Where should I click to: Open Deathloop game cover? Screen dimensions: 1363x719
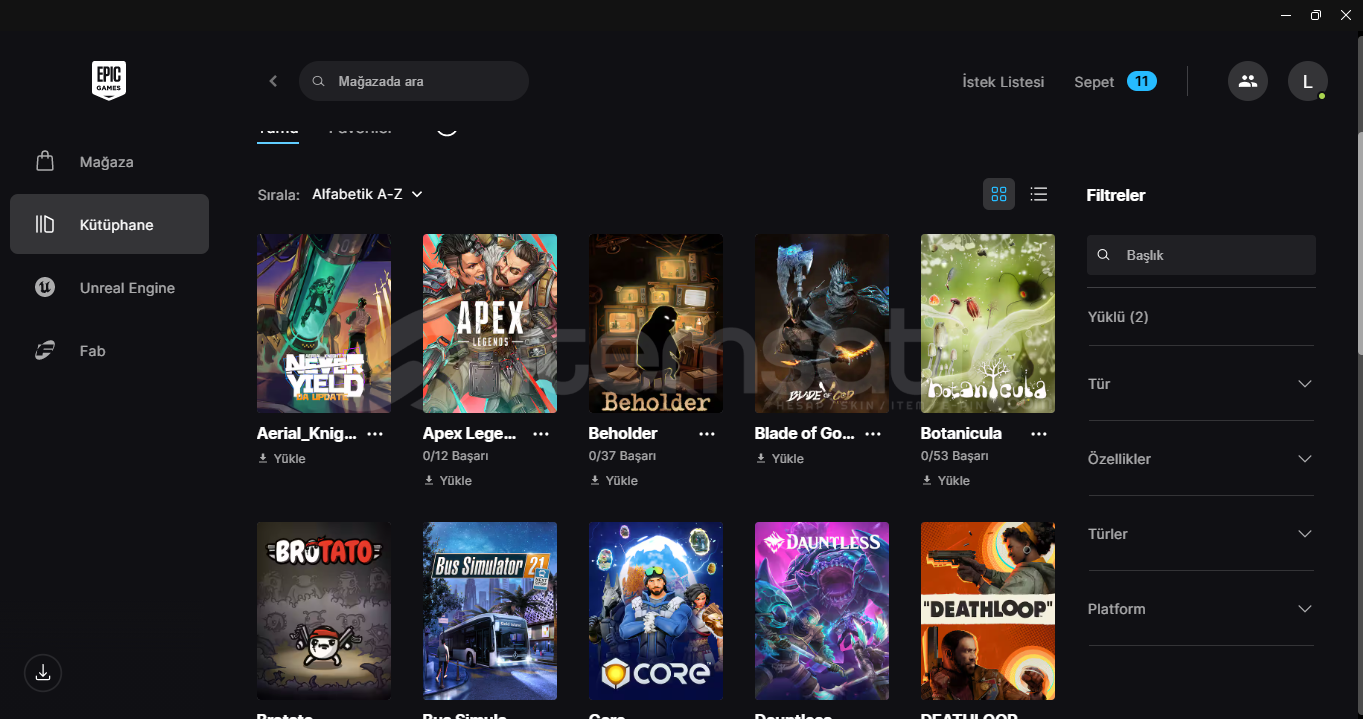click(x=988, y=611)
